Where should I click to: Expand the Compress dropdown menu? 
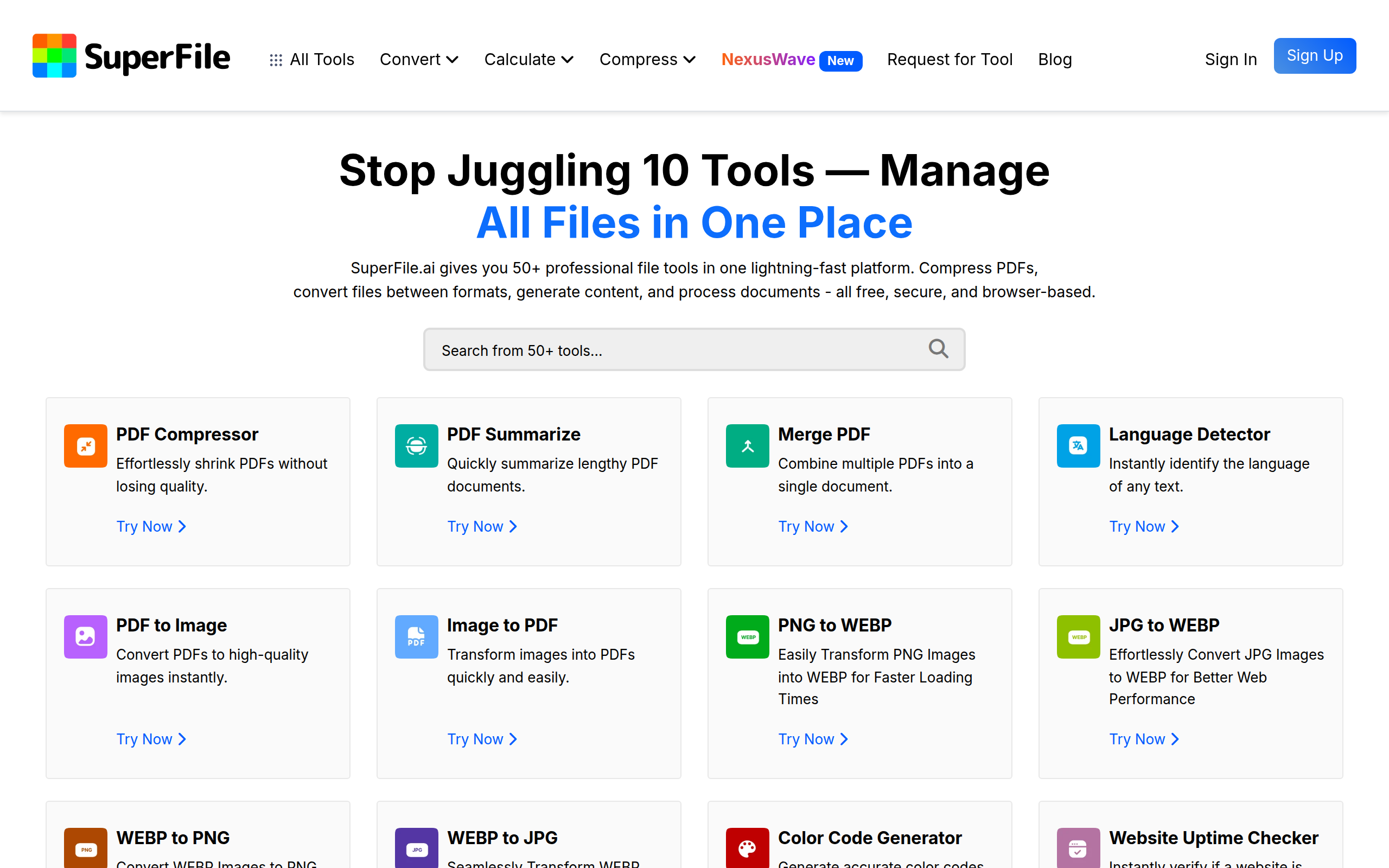pos(647,60)
